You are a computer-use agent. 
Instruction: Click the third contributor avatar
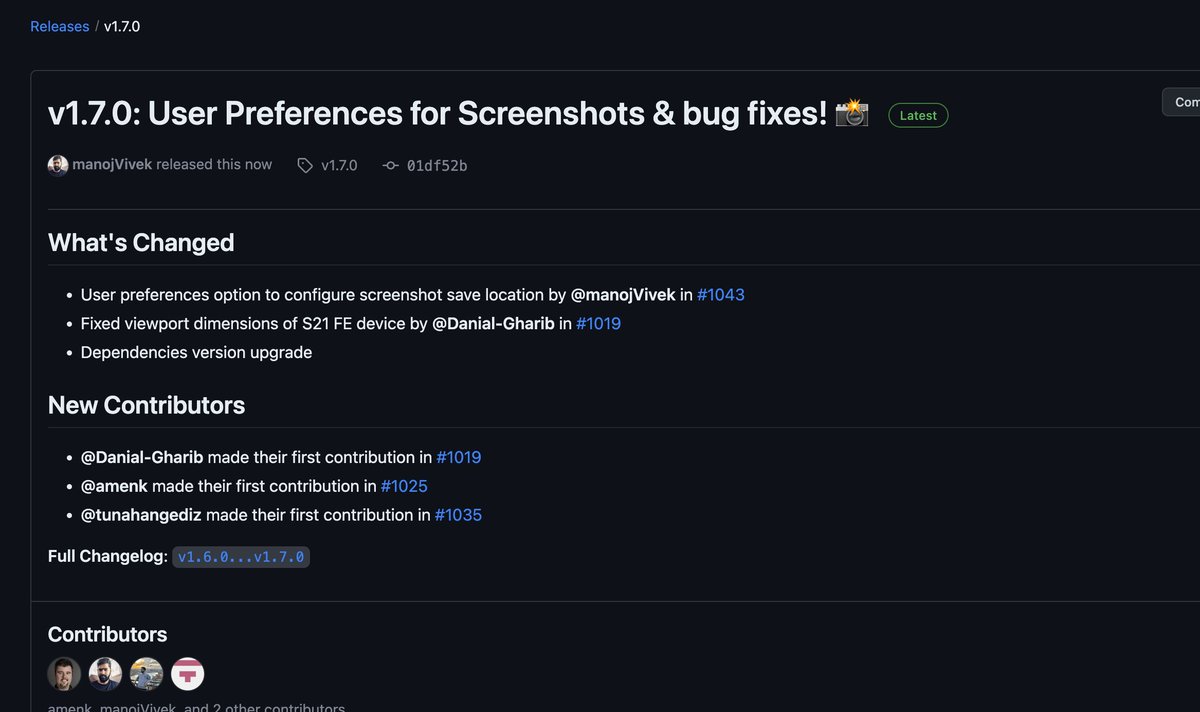click(146, 674)
